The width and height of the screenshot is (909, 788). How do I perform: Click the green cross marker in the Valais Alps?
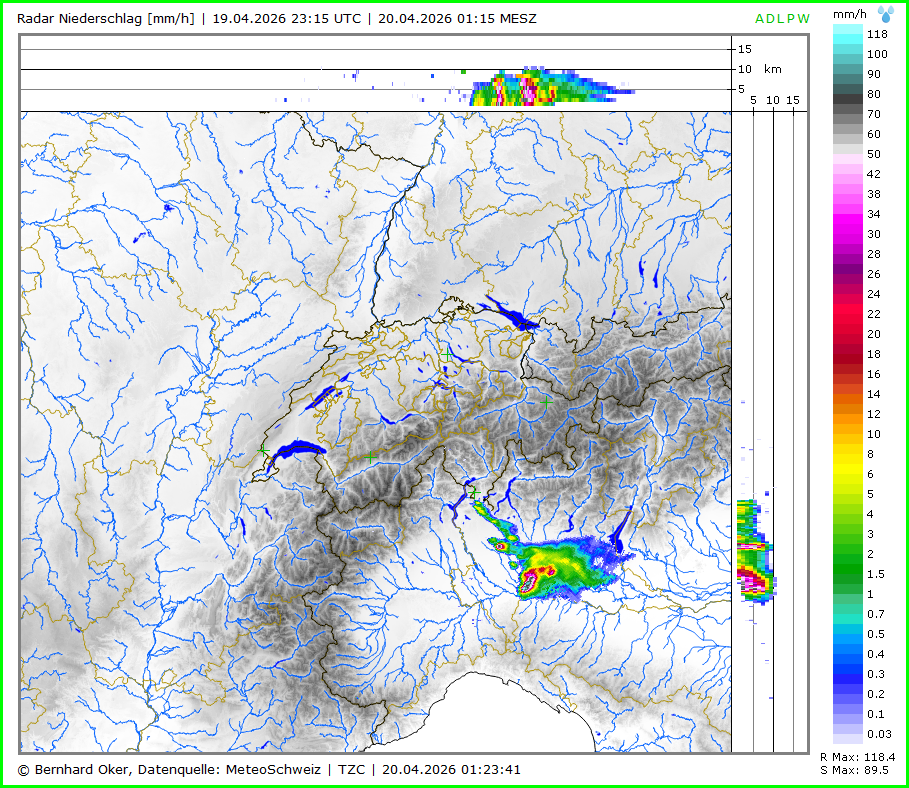click(370, 456)
